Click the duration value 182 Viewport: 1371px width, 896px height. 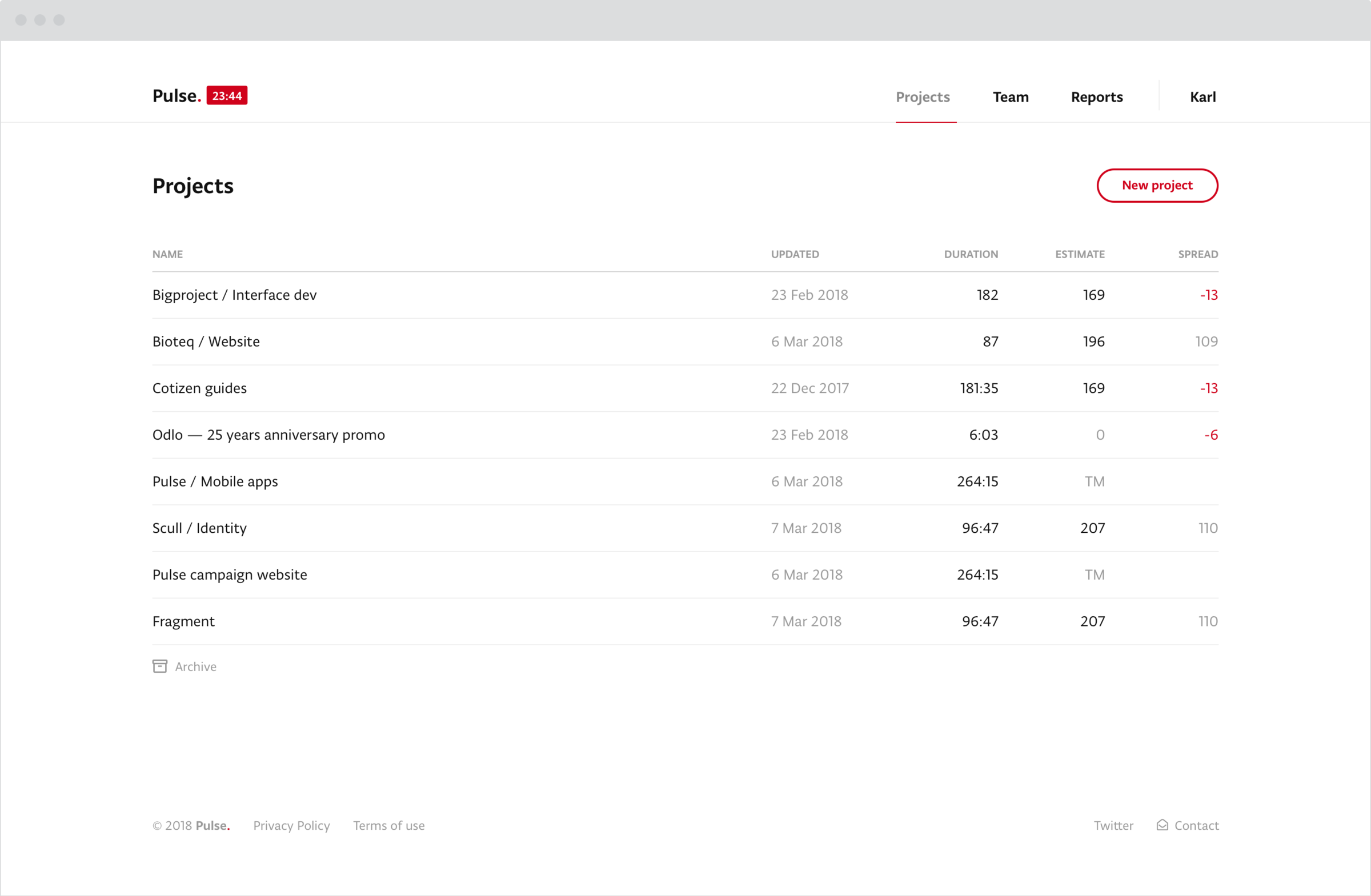click(x=987, y=295)
